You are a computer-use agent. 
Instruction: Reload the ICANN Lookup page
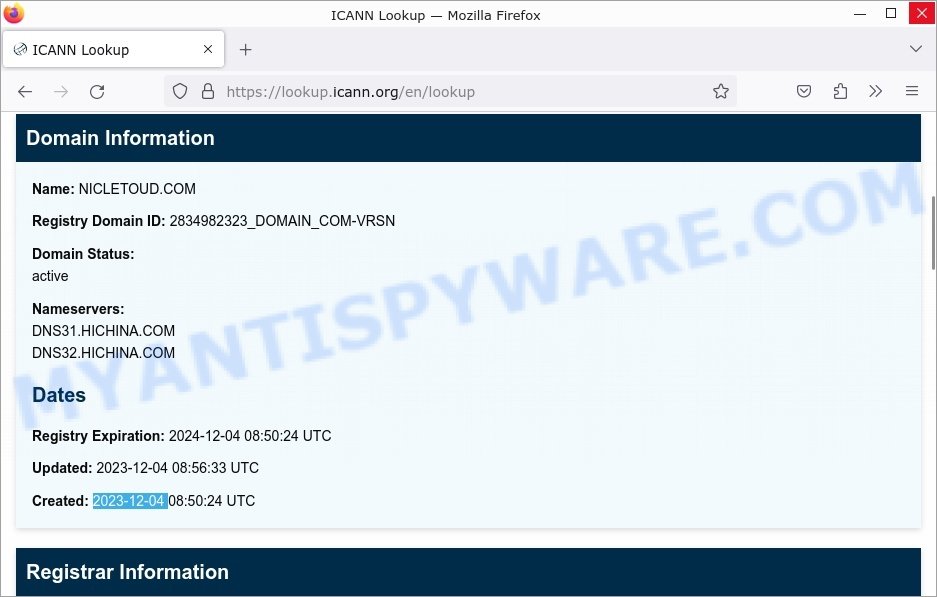click(x=97, y=91)
